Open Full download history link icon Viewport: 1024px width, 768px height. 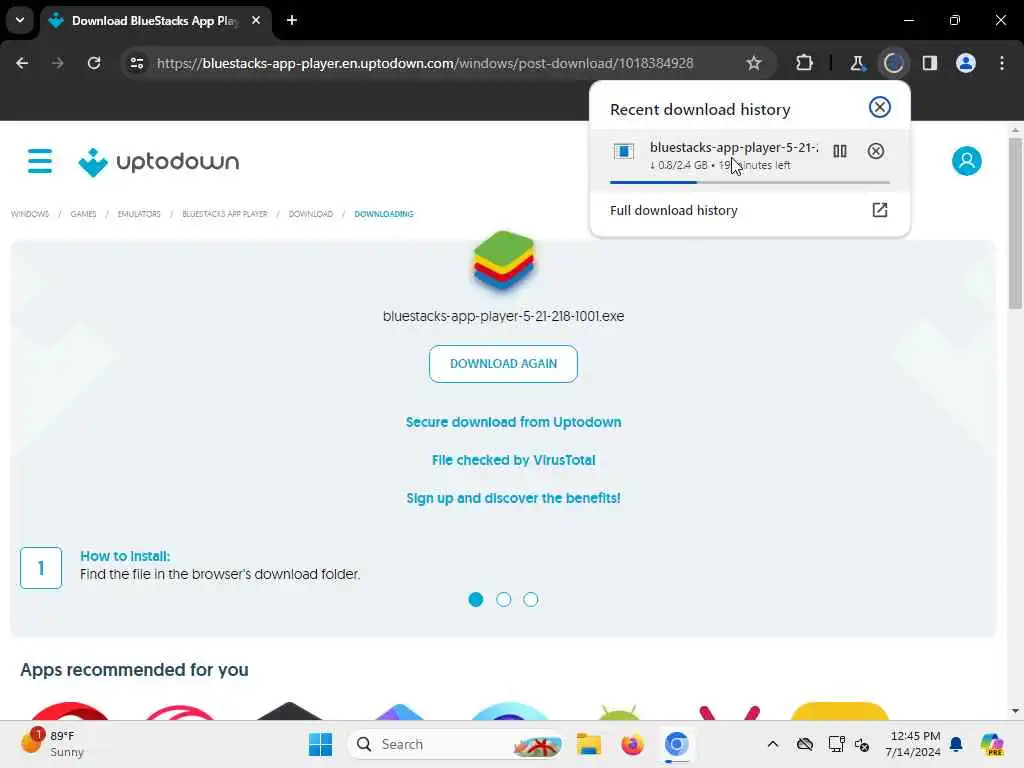pos(880,210)
